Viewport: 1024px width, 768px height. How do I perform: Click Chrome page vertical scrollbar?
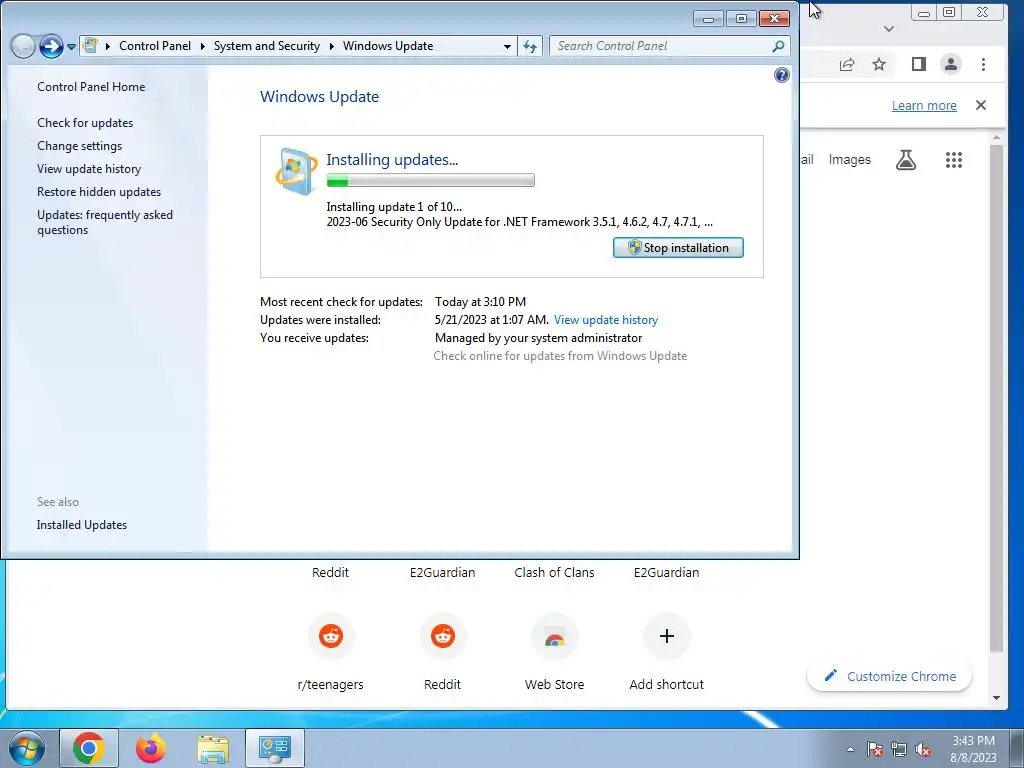point(996,398)
